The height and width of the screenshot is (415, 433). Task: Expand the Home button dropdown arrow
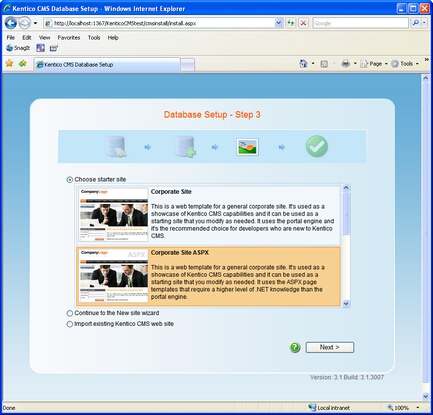(x=313, y=64)
